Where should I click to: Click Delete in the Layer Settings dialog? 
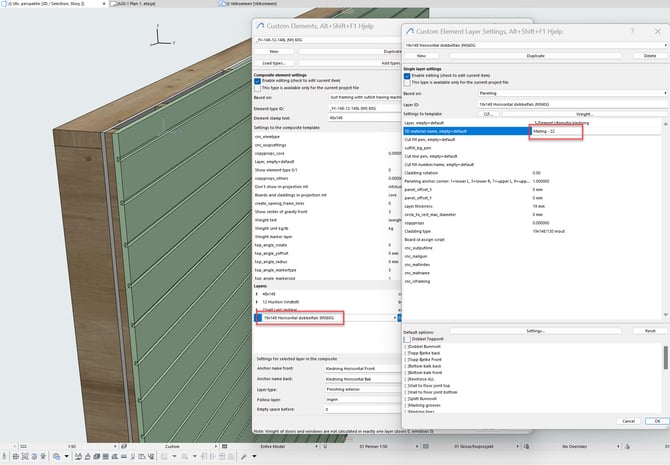[649, 56]
